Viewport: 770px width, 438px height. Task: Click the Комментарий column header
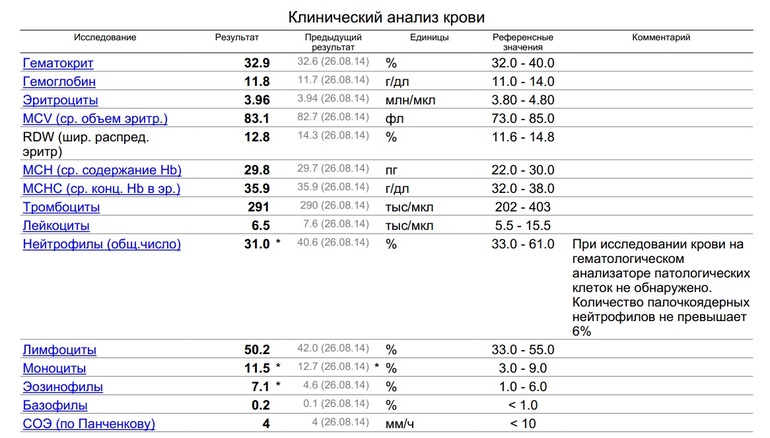661,37
